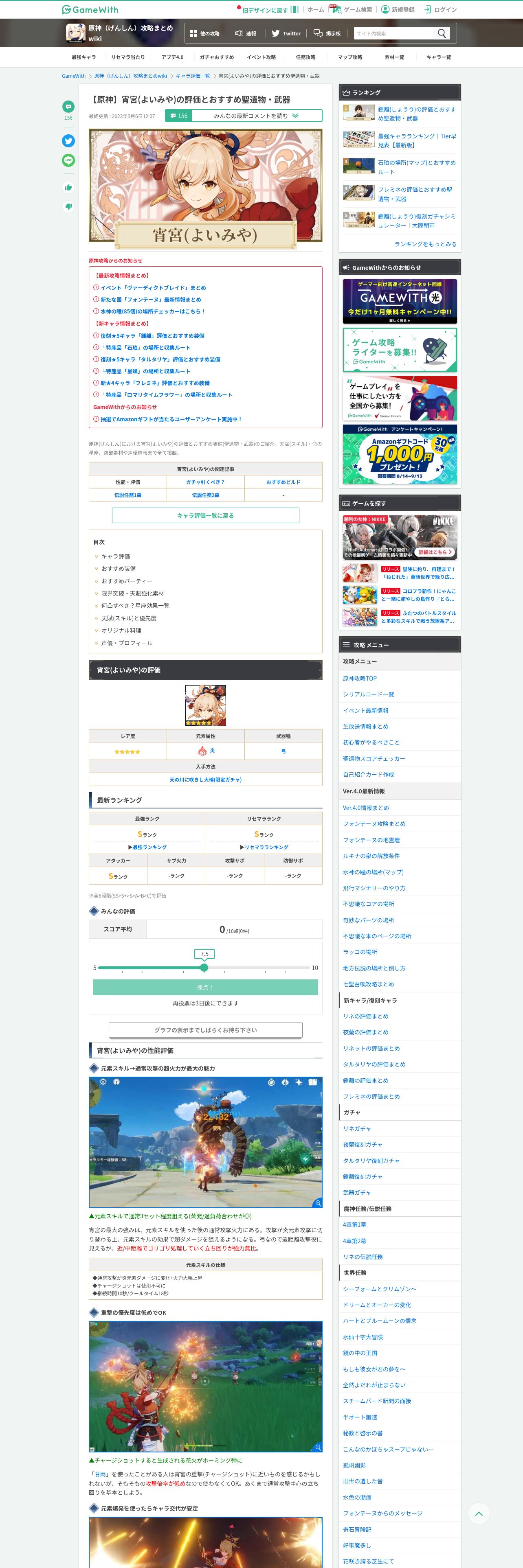Image resolution: width=523 pixels, height=1568 pixels.
Task: Open リセマラ当たり nav tab
Action: coord(128,57)
